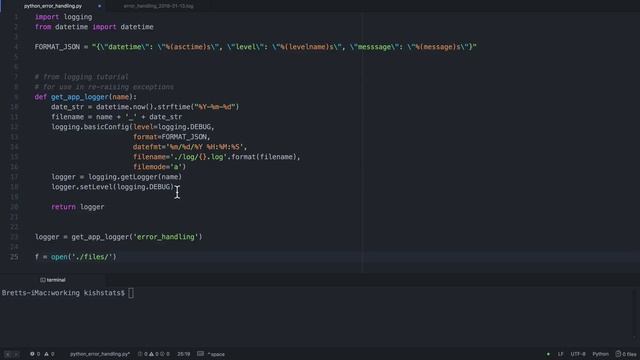This screenshot has height=360, width=640.
Task: Place cursor on line number 25 in gutter
Action: 14,257
